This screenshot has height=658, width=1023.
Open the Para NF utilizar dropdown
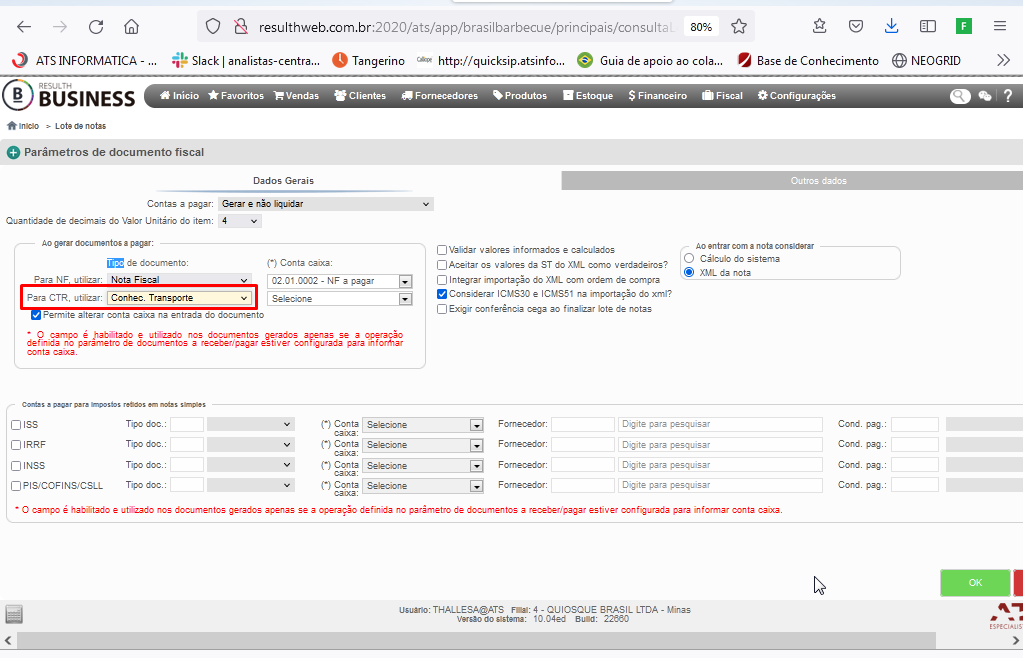179,280
